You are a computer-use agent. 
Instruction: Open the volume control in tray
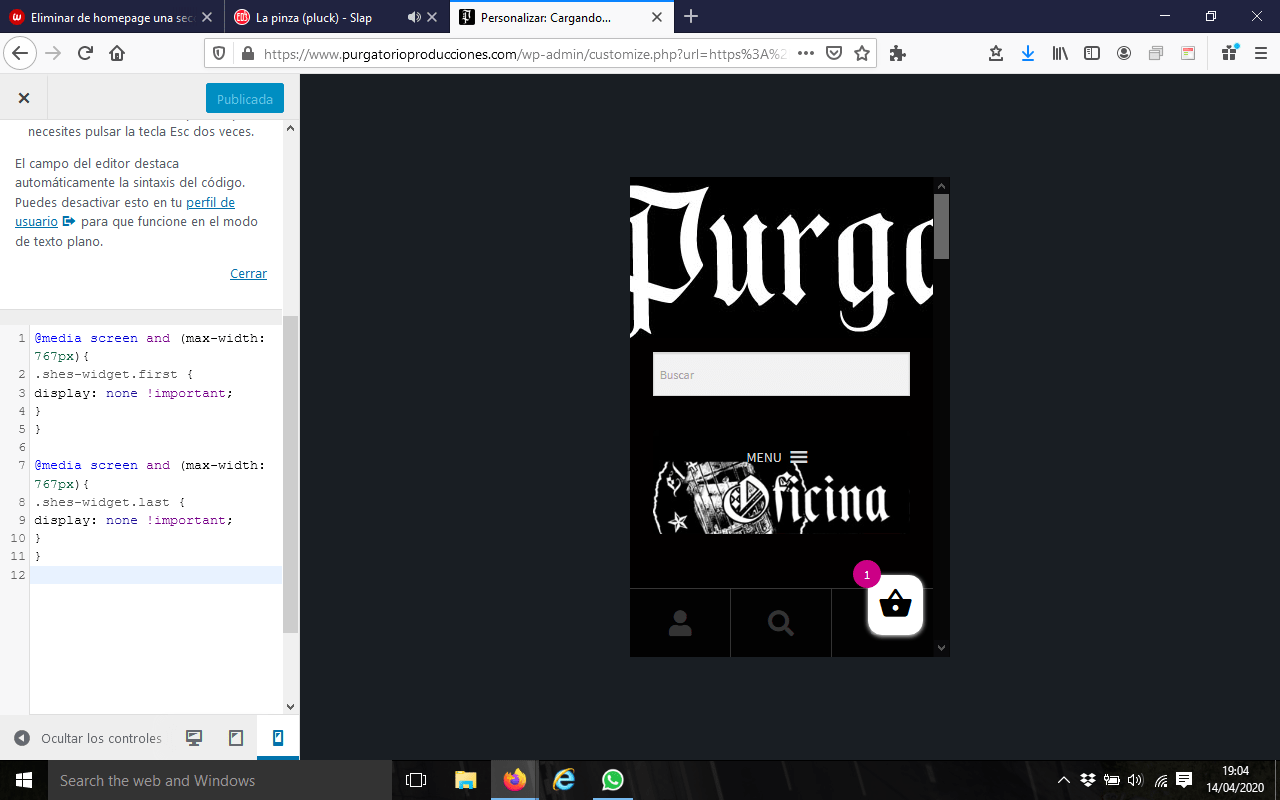click(x=1135, y=780)
